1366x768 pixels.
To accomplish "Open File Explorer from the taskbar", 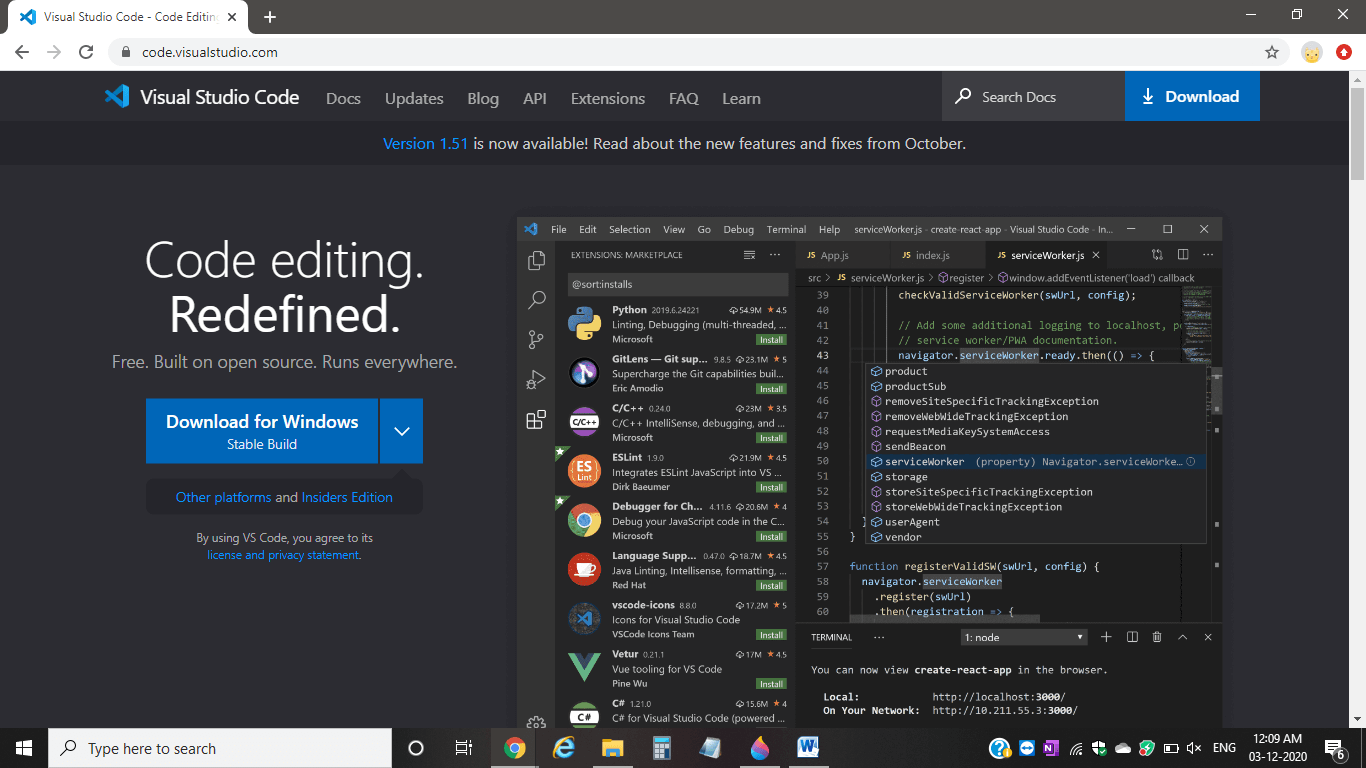I will pyautogui.click(x=613, y=748).
